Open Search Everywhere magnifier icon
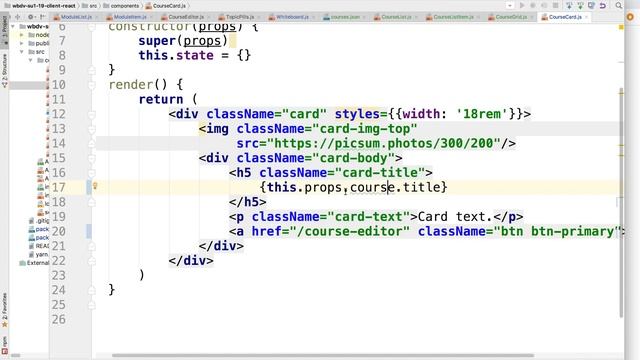 coord(619,6)
